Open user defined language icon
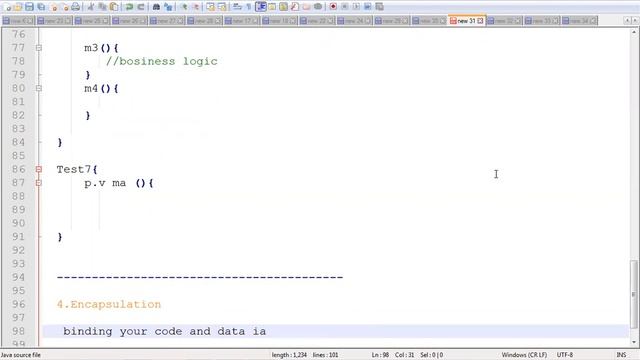 tap(272, 7)
